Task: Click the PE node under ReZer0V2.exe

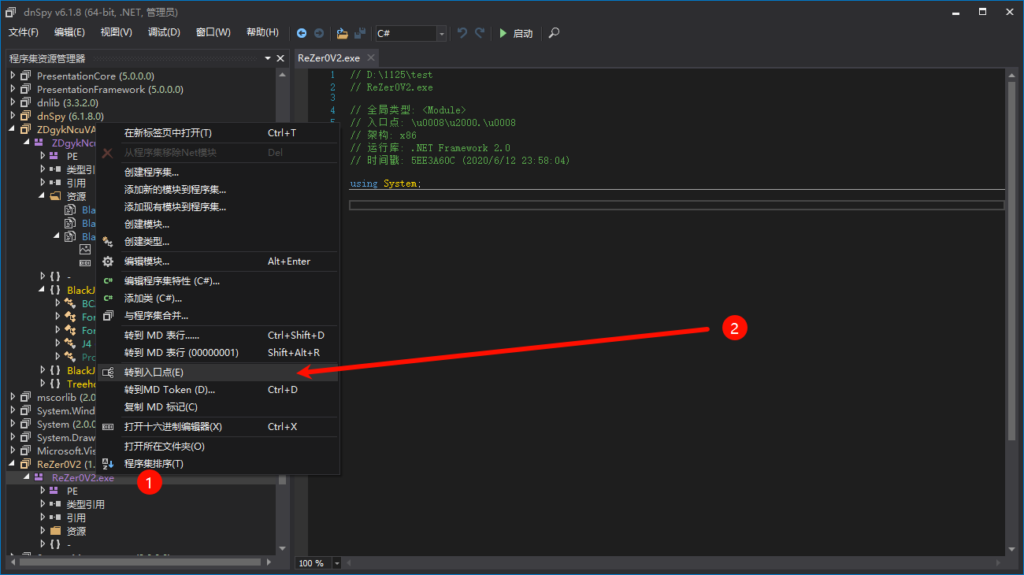Action: point(72,491)
